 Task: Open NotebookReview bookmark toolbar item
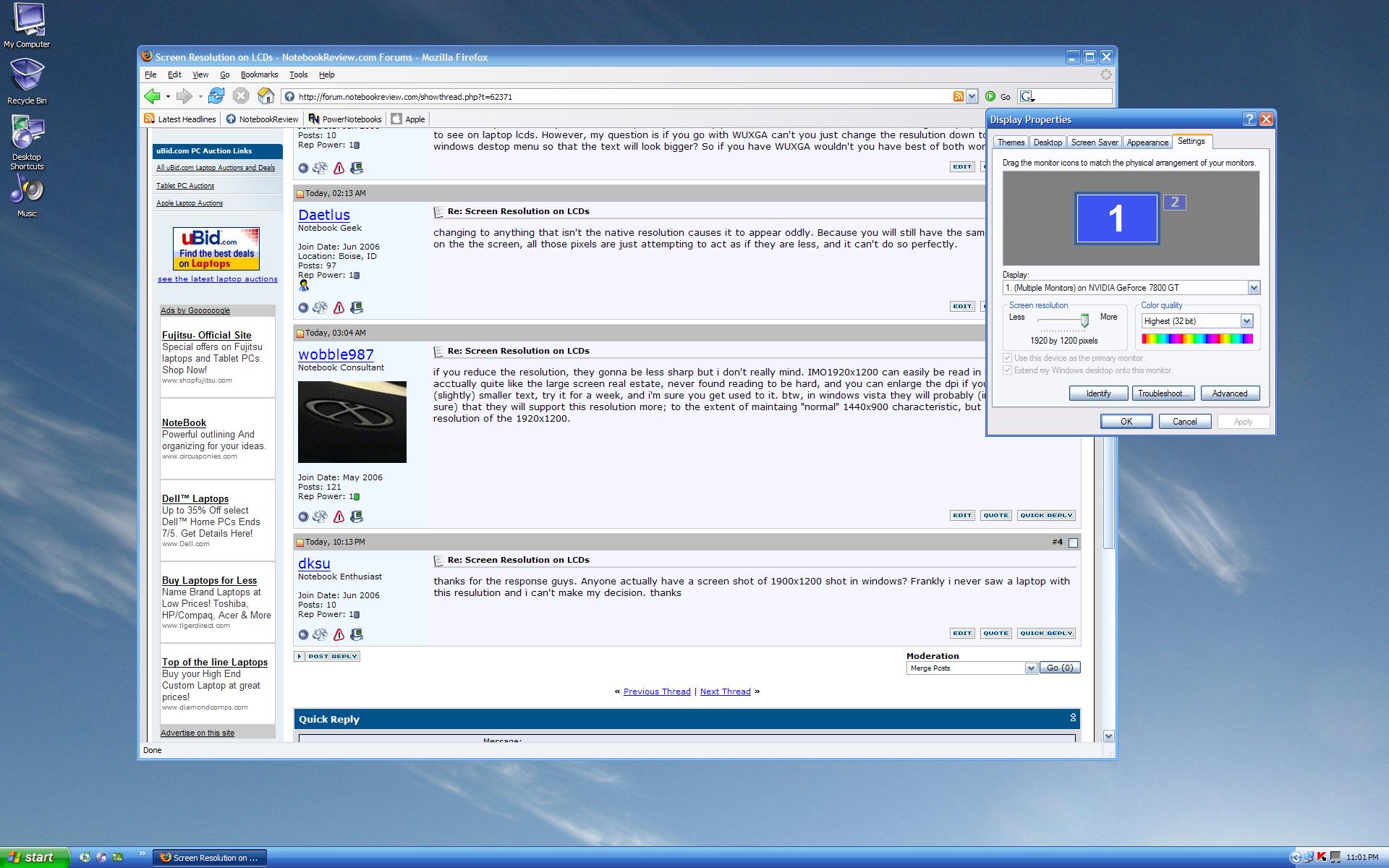[262, 119]
